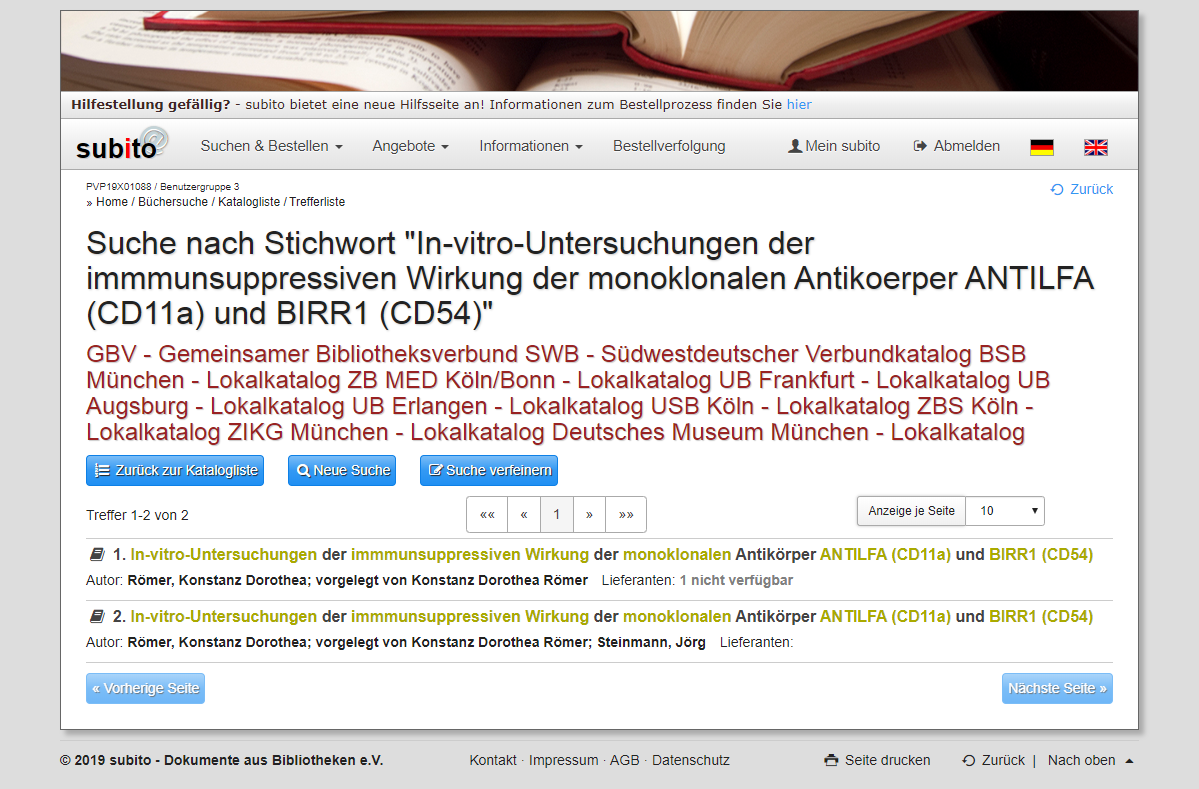Open first result title In-vitro-Untersuchungen

pyautogui.click(x=611, y=554)
